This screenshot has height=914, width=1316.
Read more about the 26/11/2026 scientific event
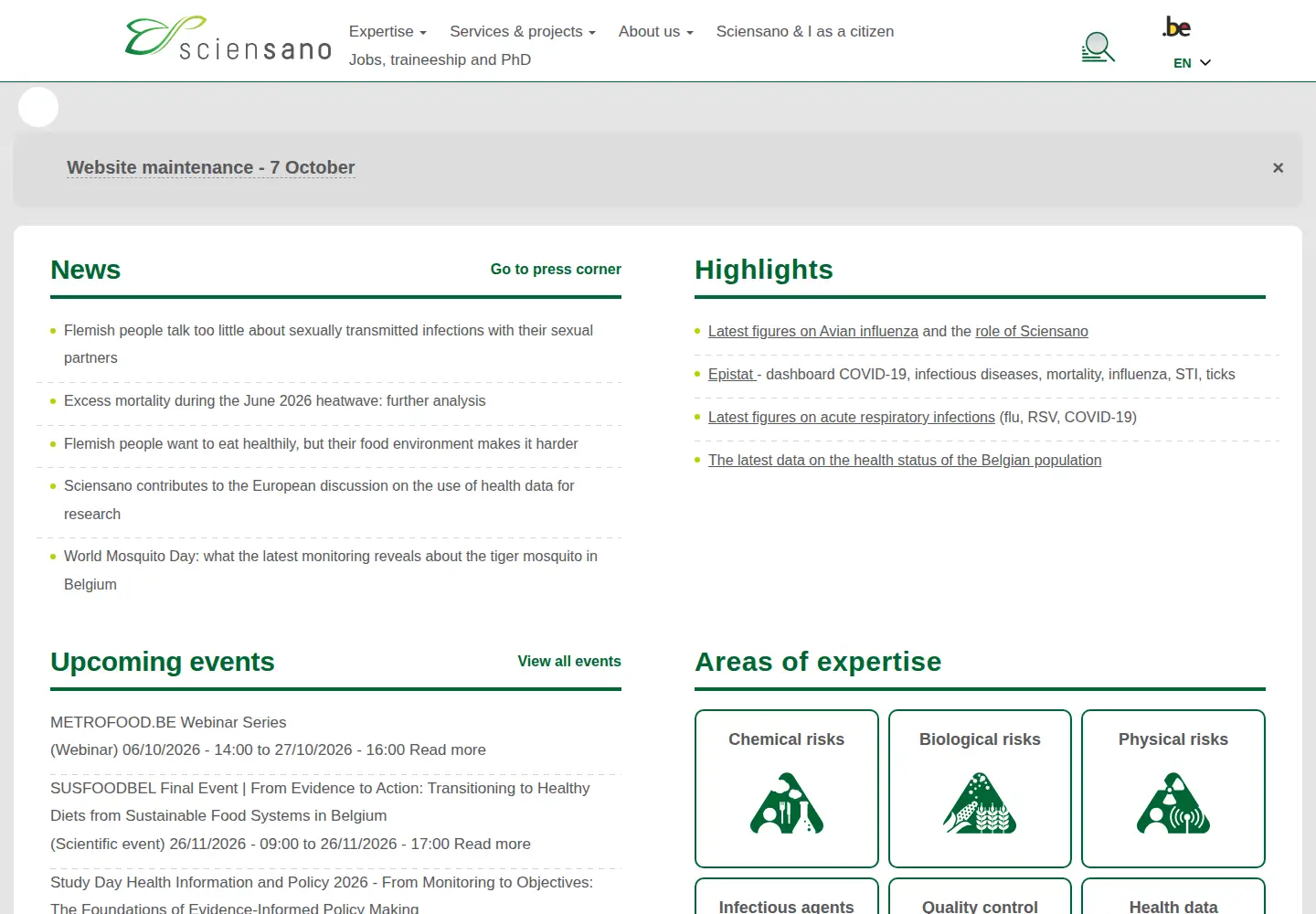coord(493,845)
